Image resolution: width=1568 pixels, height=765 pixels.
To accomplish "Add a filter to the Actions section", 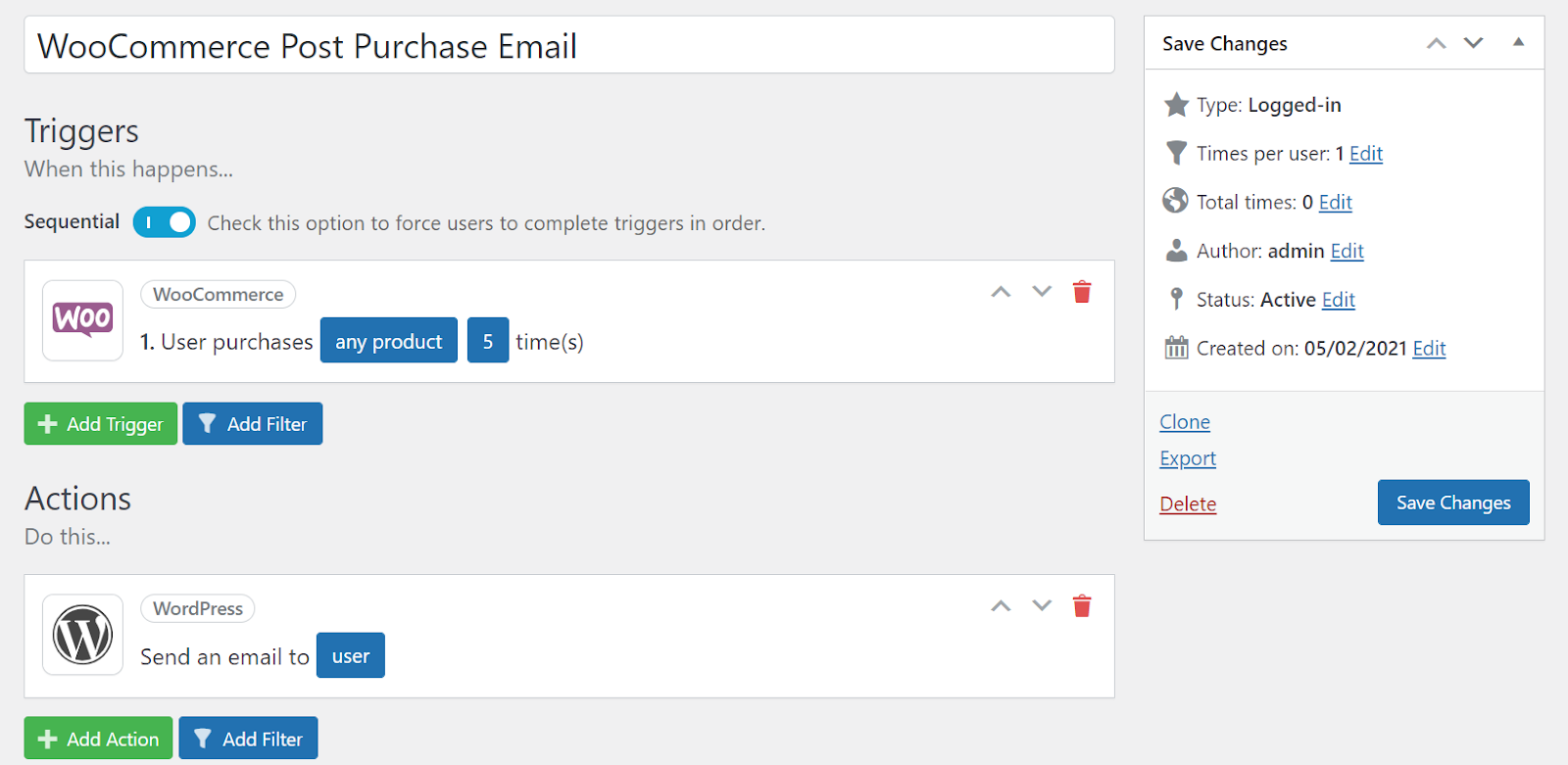I will pos(248,739).
